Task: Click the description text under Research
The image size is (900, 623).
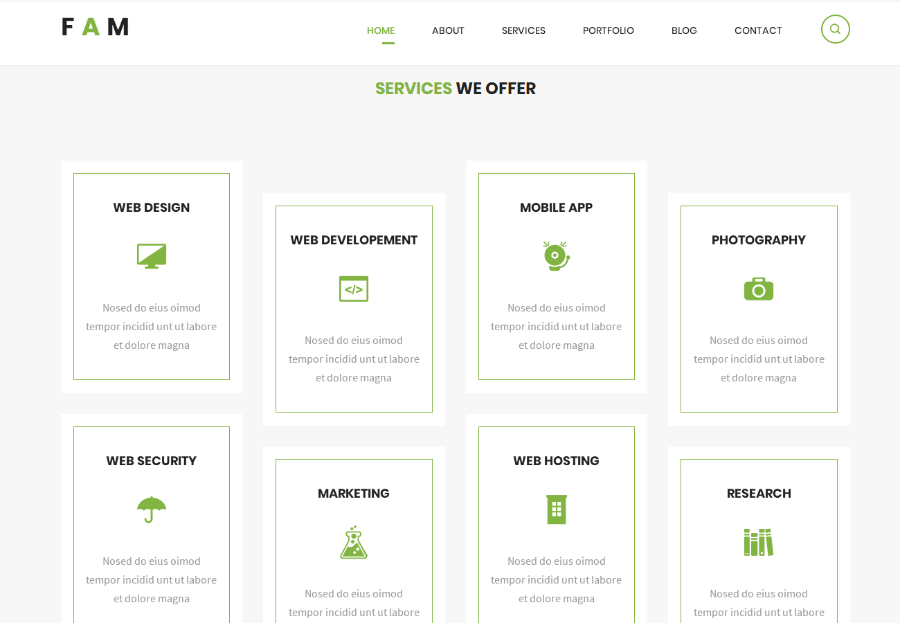Action: coord(758,604)
